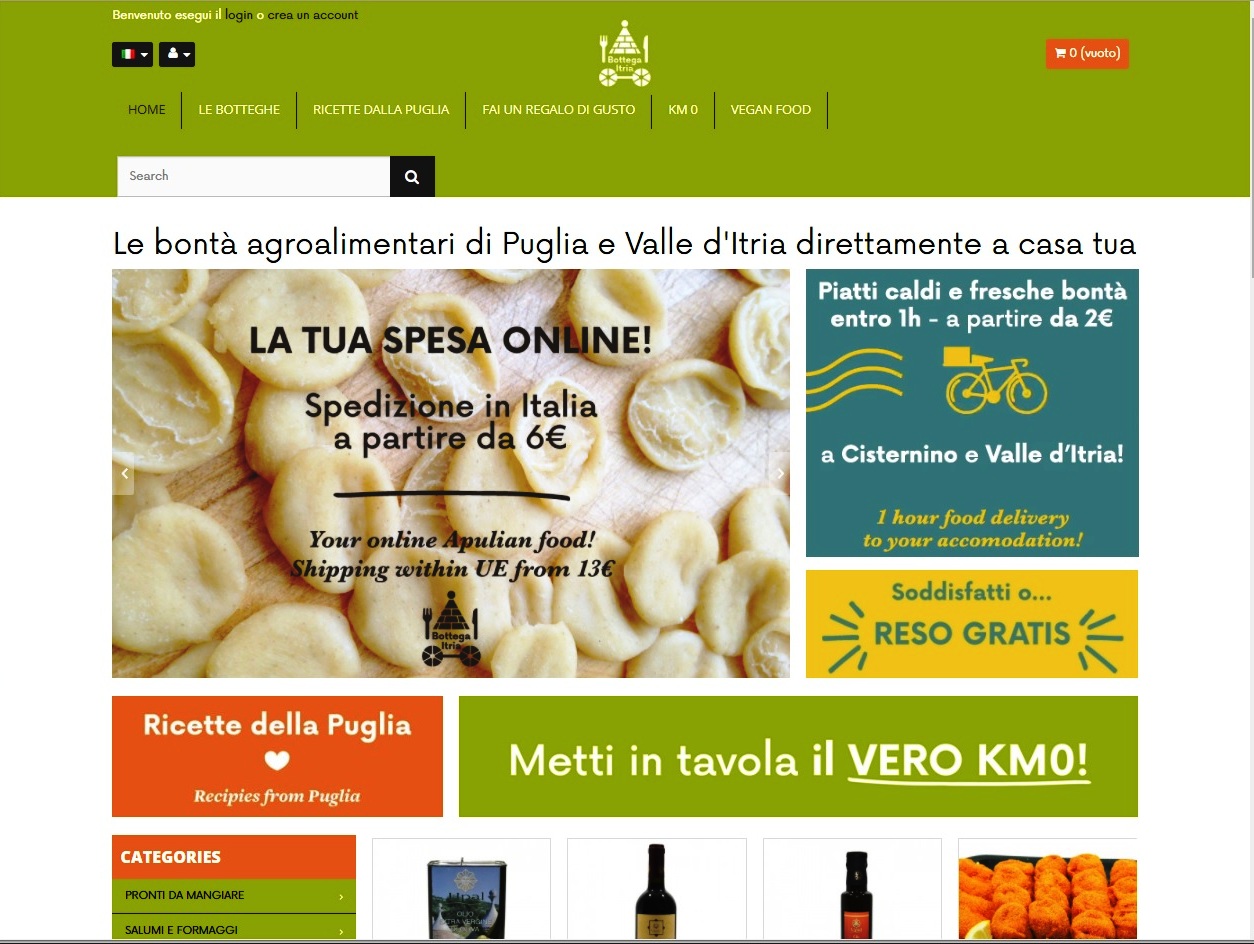
Task: Go to the previous slide with the left arrow
Action: pos(124,474)
